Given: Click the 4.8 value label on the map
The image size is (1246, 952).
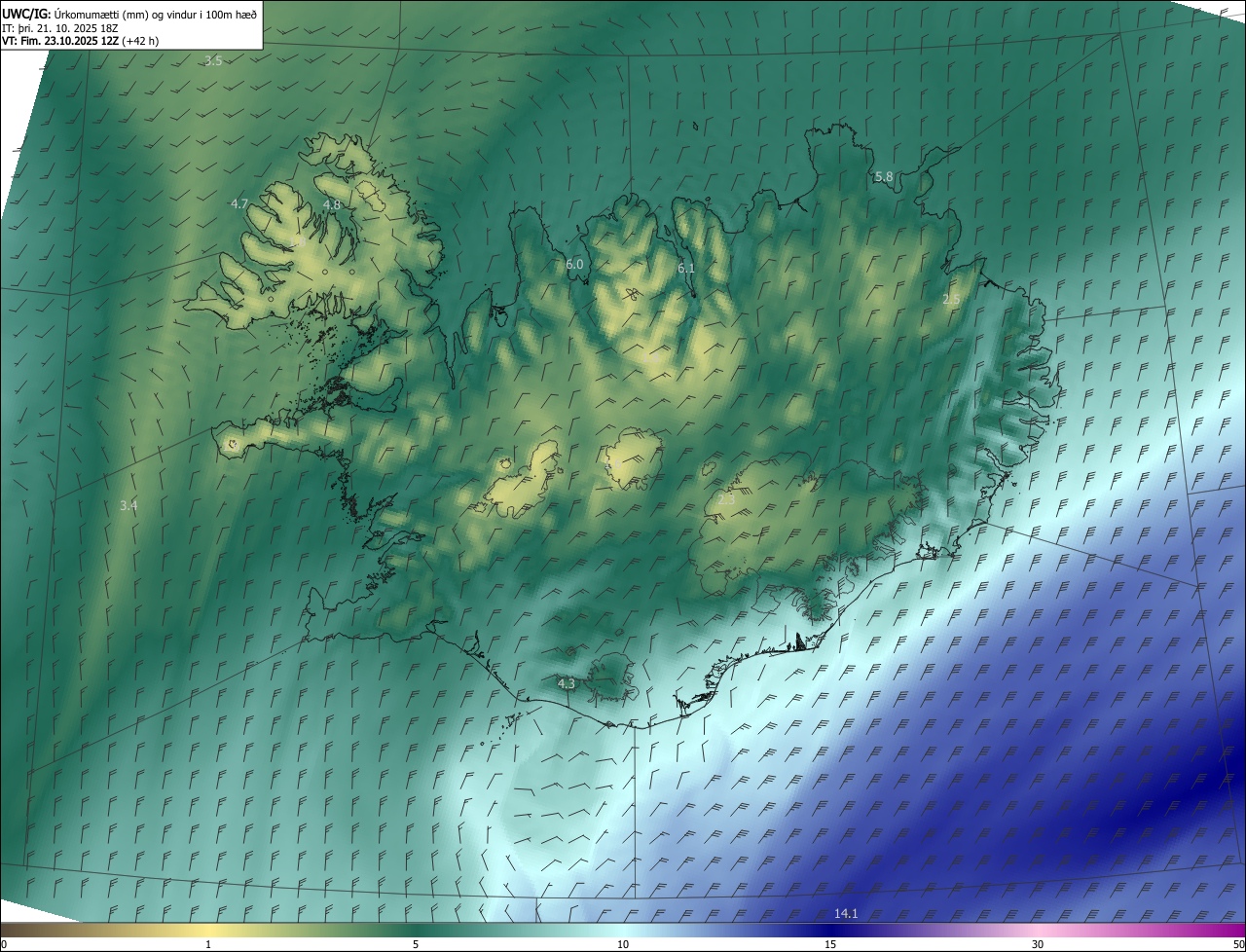Looking at the screenshot, I should (x=332, y=204).
